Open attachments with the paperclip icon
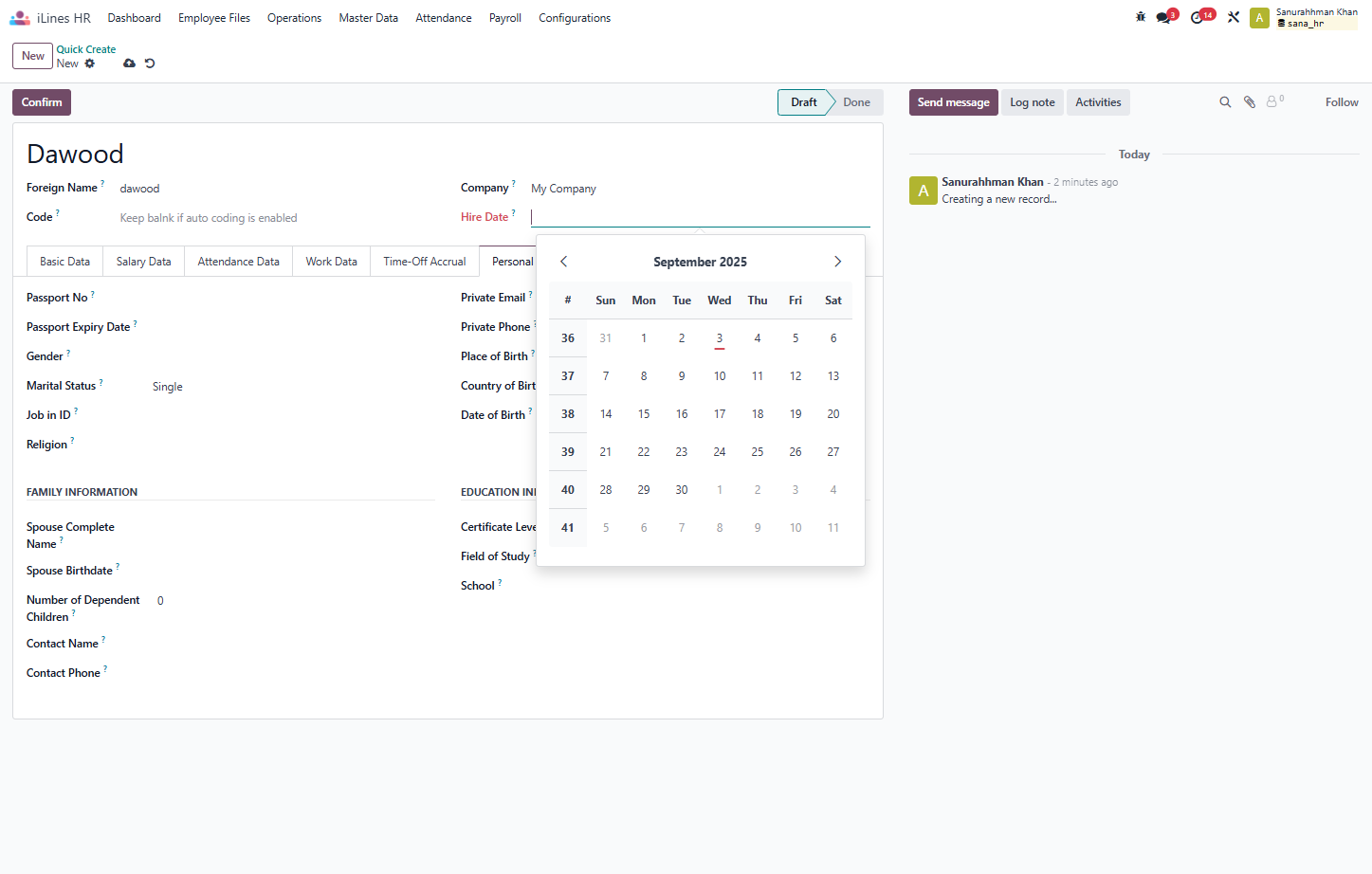 point(1250,102)
